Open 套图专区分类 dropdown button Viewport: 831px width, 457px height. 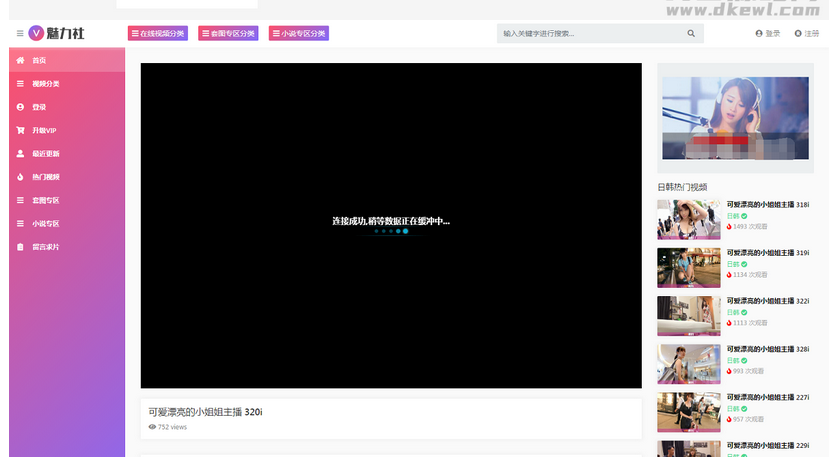point(228,33)
